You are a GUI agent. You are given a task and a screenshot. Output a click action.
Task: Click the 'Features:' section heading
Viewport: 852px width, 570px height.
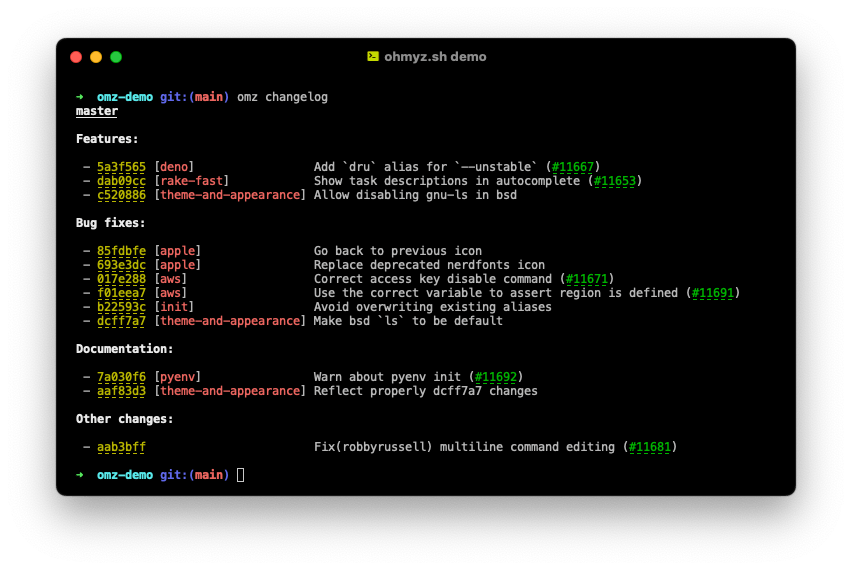pos(107,139)
